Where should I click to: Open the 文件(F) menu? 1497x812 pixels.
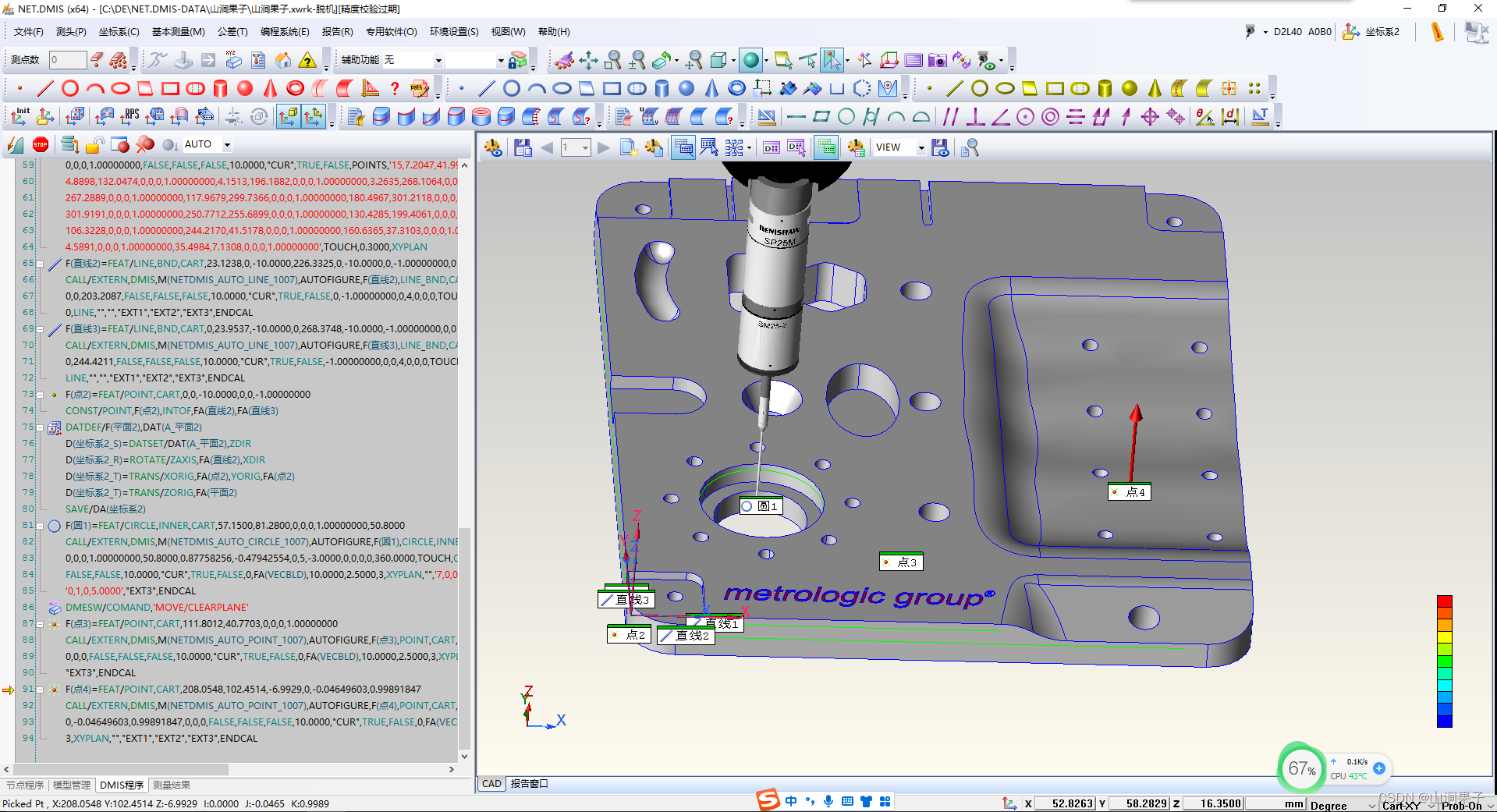tap(29, 32)
